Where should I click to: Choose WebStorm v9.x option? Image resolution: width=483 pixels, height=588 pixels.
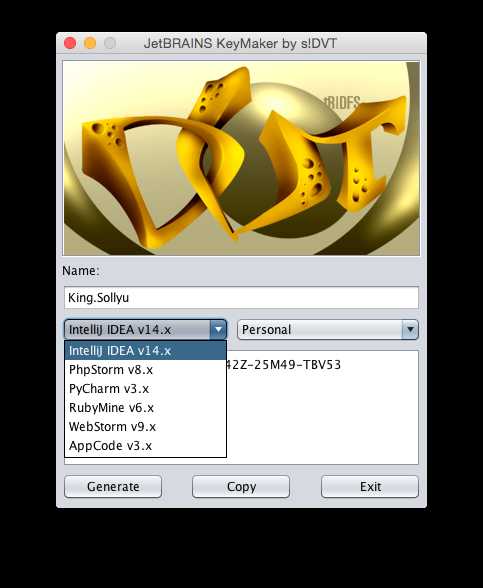pyautogui.click(x=146, y=427)
